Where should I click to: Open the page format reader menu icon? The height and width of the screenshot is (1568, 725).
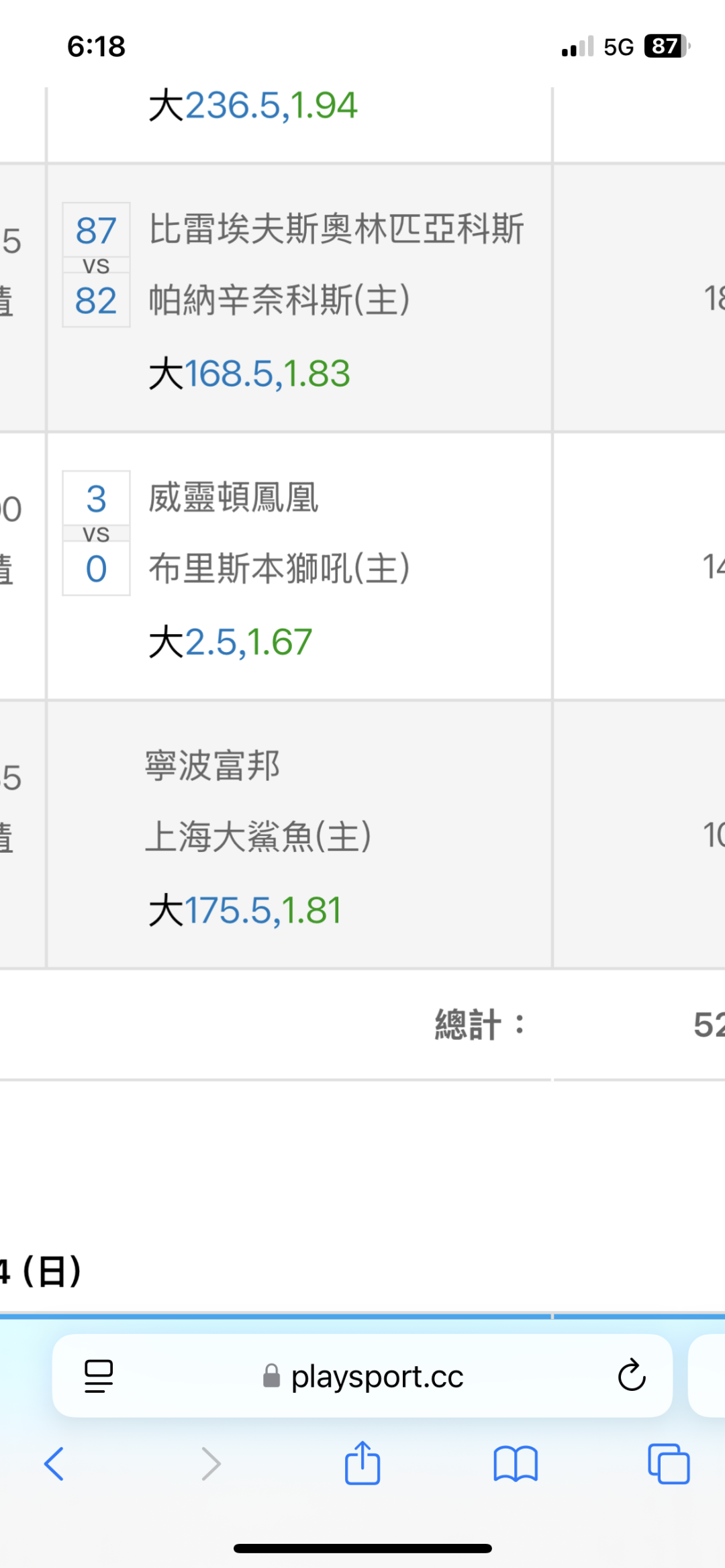pos(99,1375)
